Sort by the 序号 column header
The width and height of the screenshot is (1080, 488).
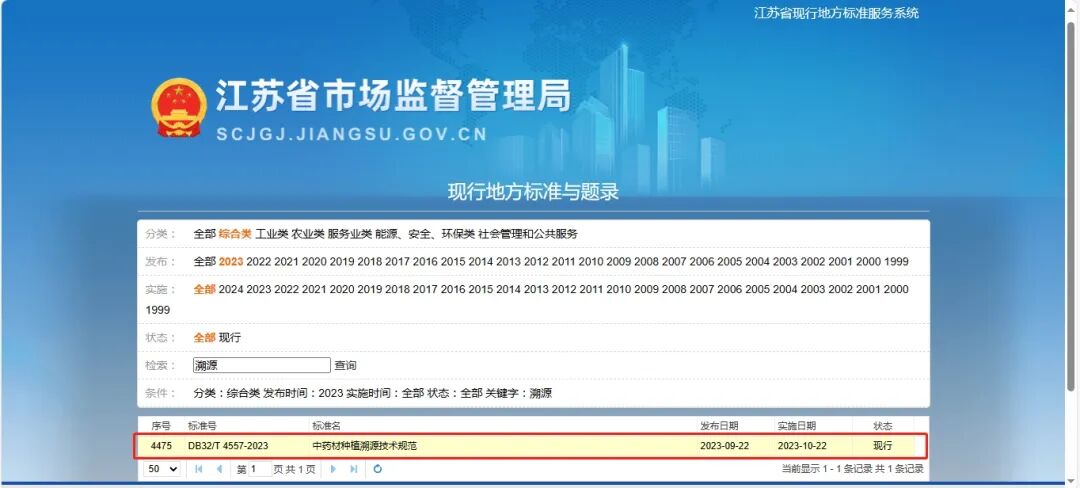(161, 426)
